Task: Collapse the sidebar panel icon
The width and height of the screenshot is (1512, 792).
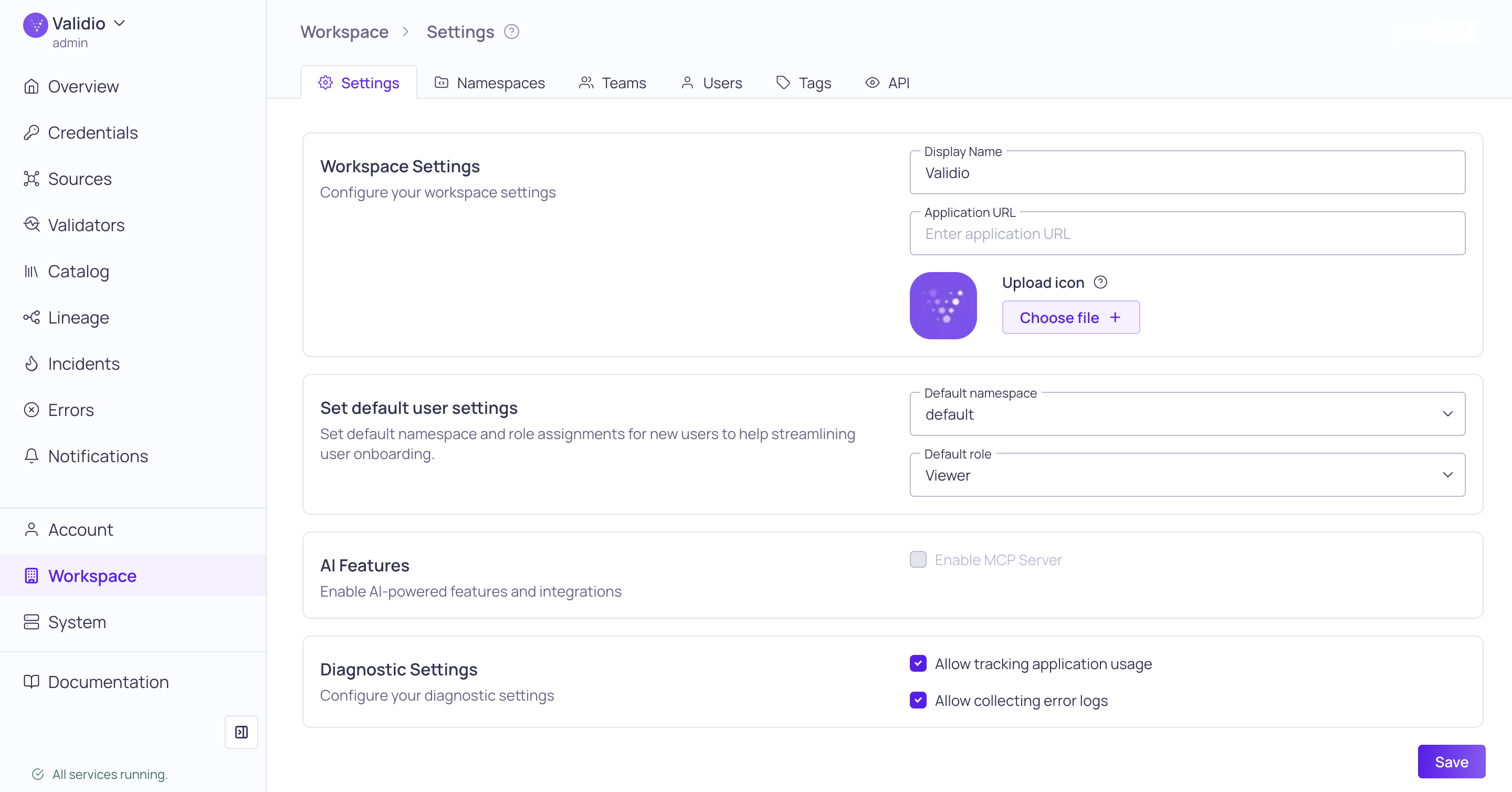Action: click(x=241, y=732)
